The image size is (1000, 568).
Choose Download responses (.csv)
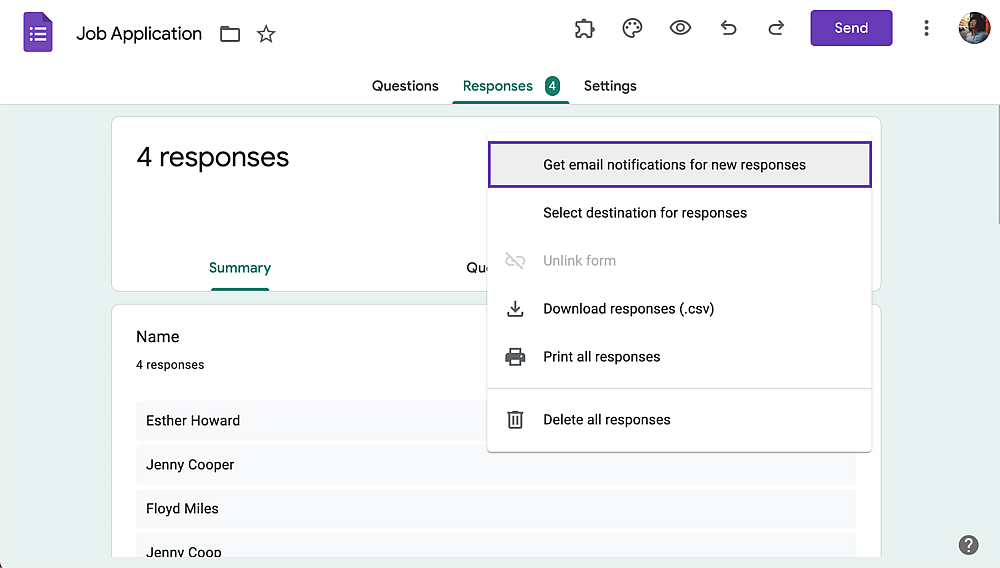pos(680,309)
